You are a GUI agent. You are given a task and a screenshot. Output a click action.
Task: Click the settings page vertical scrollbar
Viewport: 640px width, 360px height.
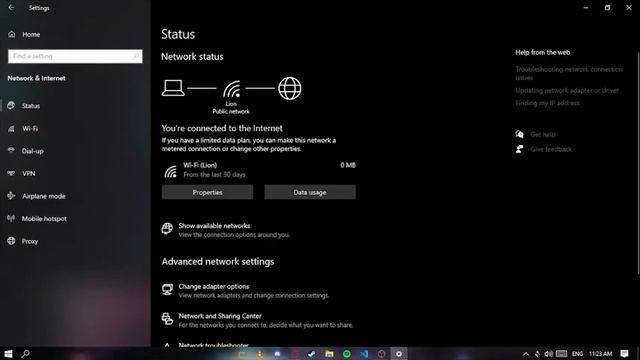coord(638,163)
